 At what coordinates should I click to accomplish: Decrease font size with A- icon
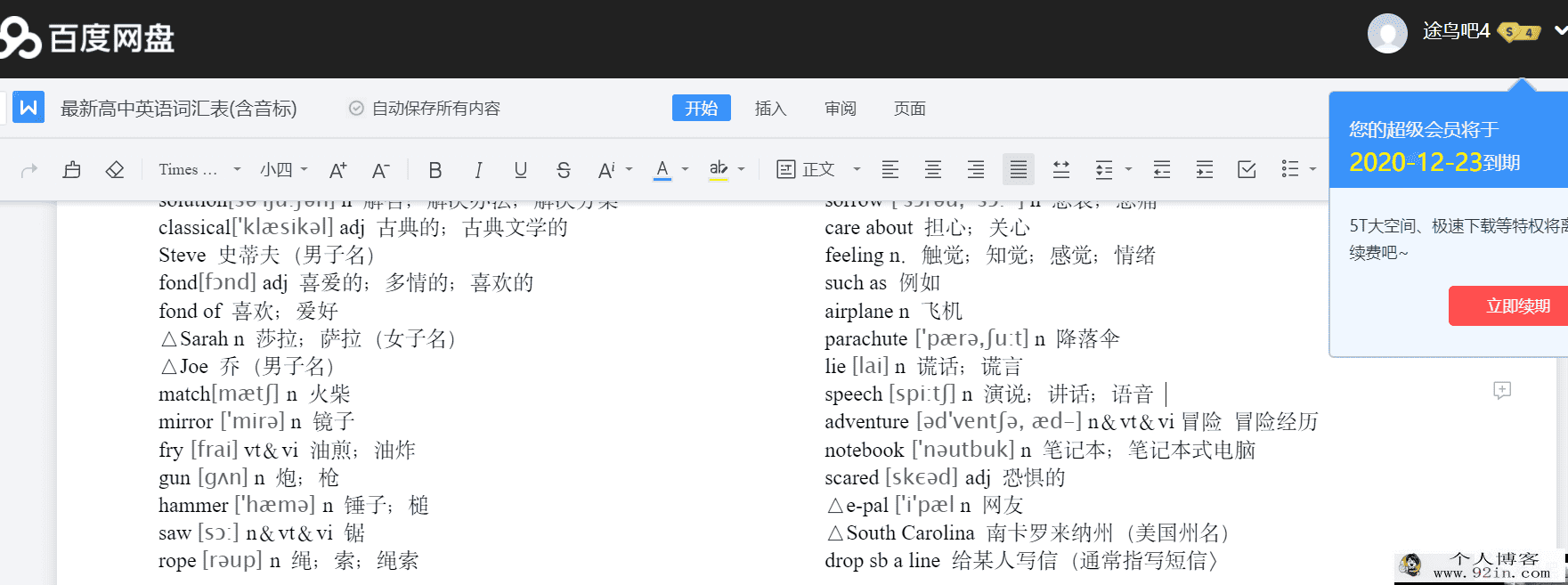tap(380, 170)
